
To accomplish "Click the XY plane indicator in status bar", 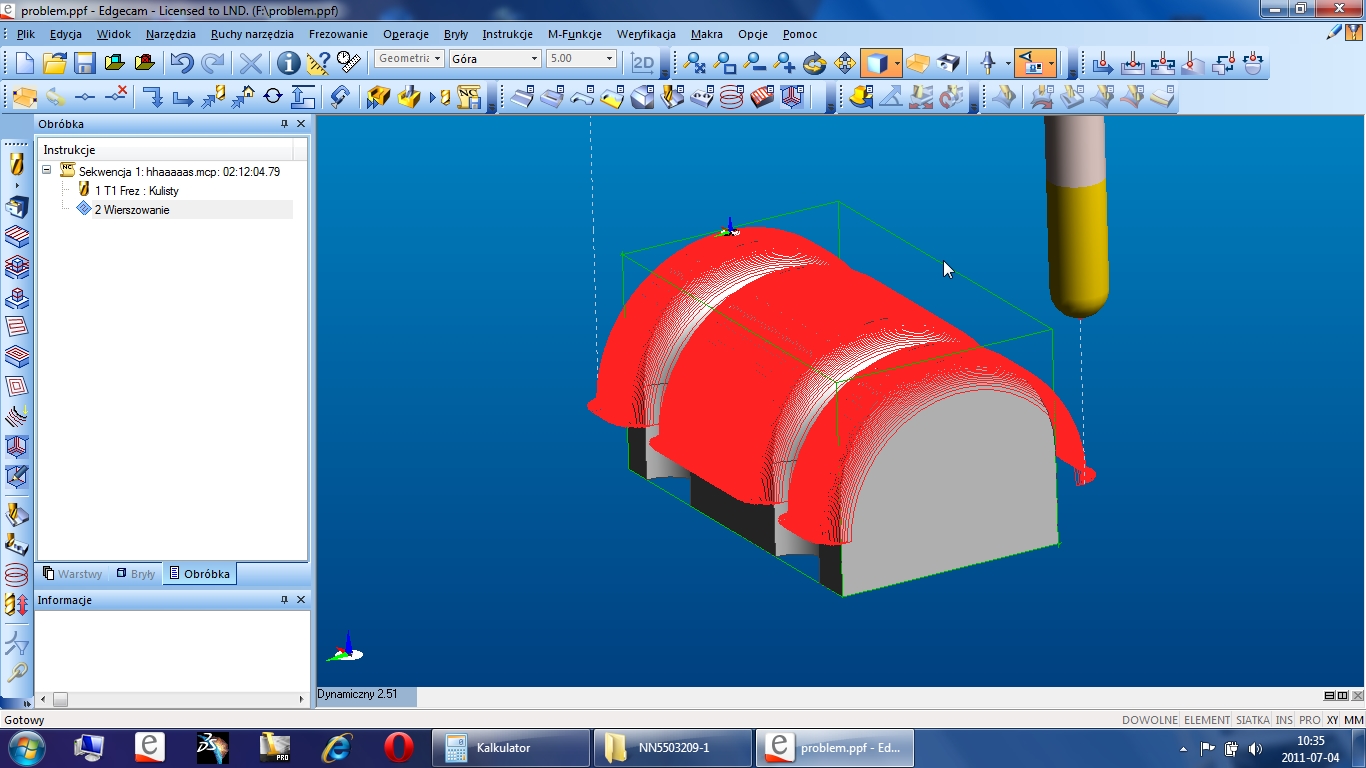I will 1332,720.
